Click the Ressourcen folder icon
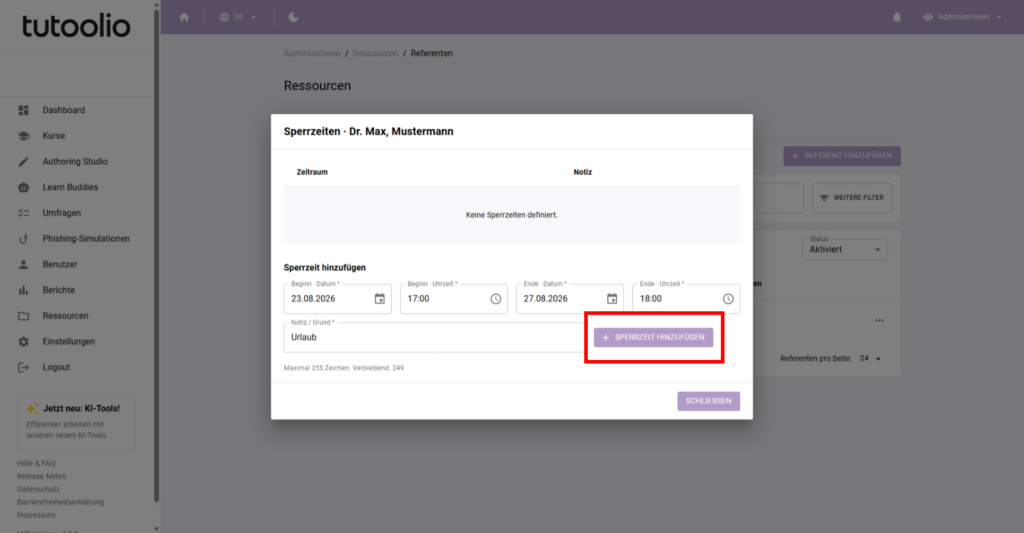This screenshot has height=533, width=1024. click(24, 315)
